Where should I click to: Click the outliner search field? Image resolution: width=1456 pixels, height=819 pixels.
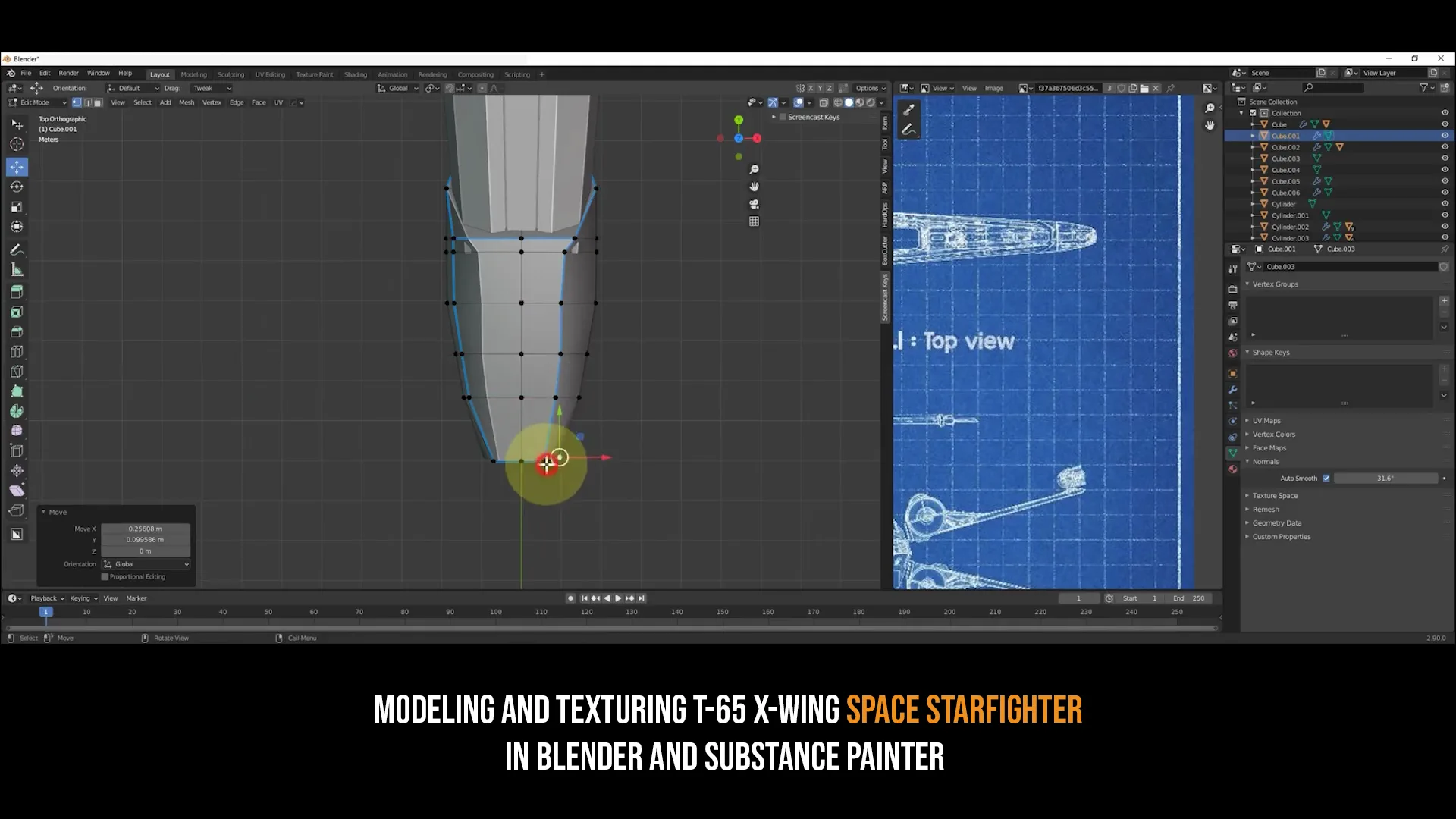tap(1333, 88)
